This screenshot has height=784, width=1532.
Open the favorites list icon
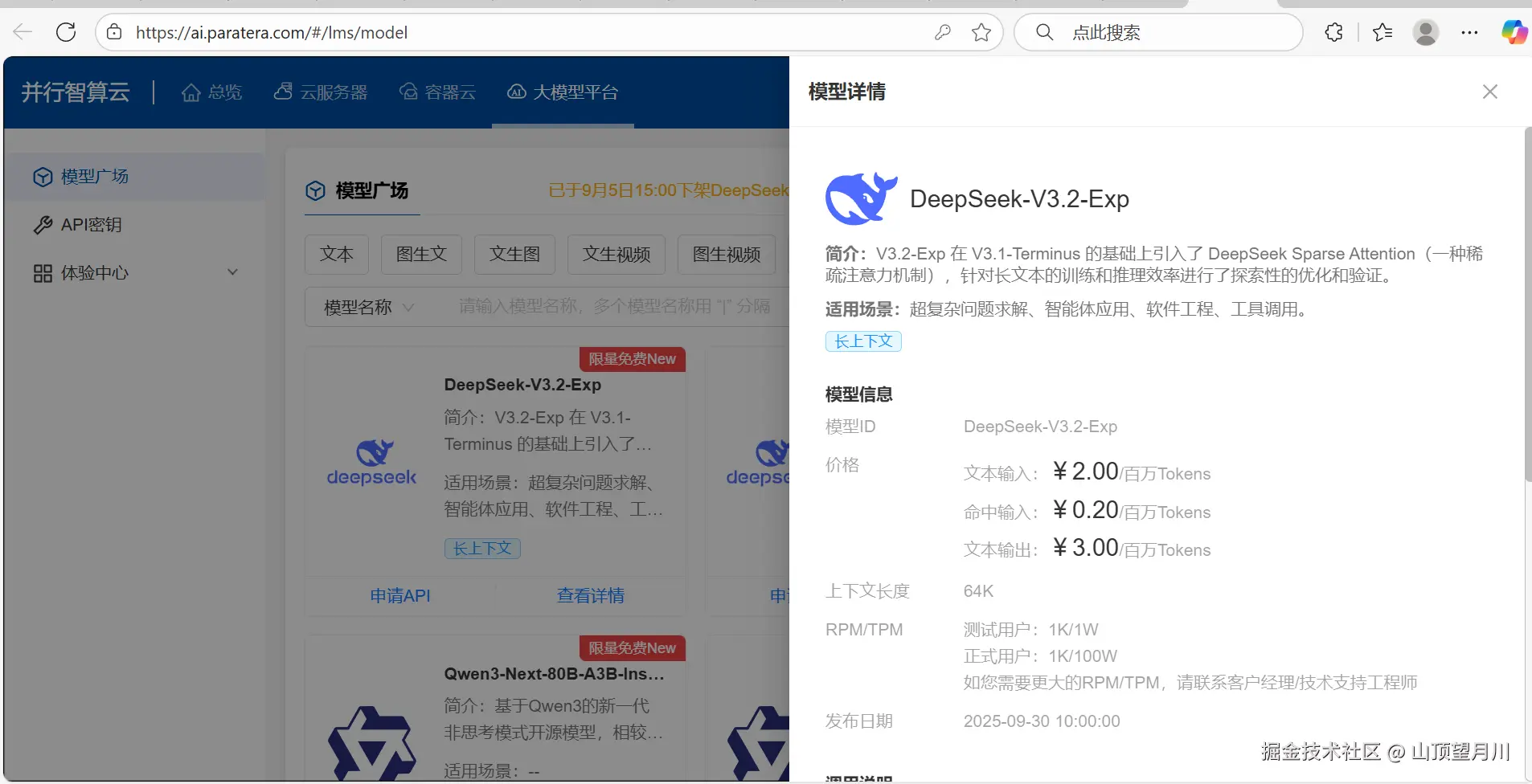pyautogui.click(x=1382, y=32)
